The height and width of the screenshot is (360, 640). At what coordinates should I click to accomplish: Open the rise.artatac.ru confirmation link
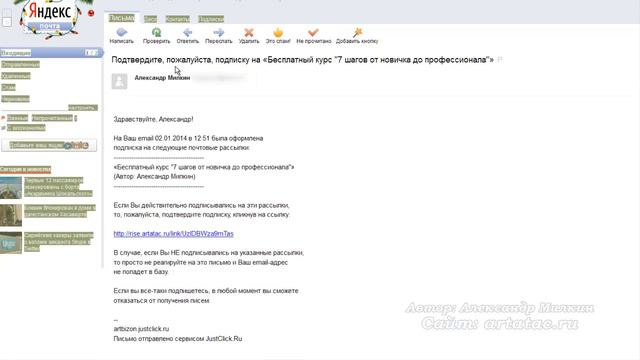(173, 233)
